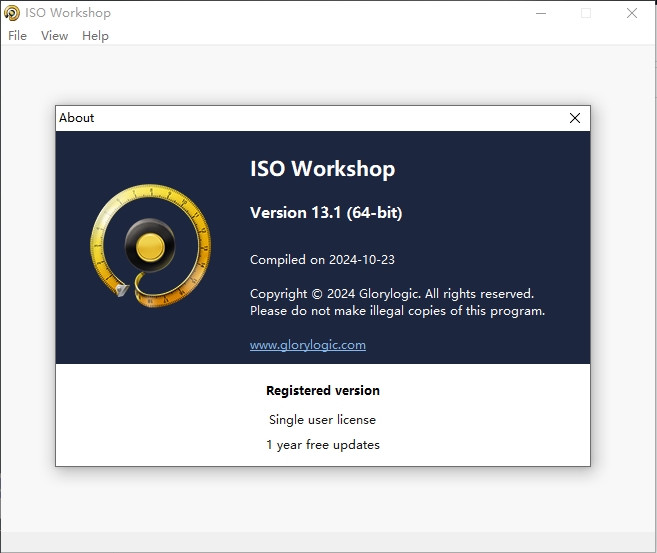The width and height of the screenshot is (657, 553).
Task: Click the illegal copies warning text
Action: click(397, 311)
